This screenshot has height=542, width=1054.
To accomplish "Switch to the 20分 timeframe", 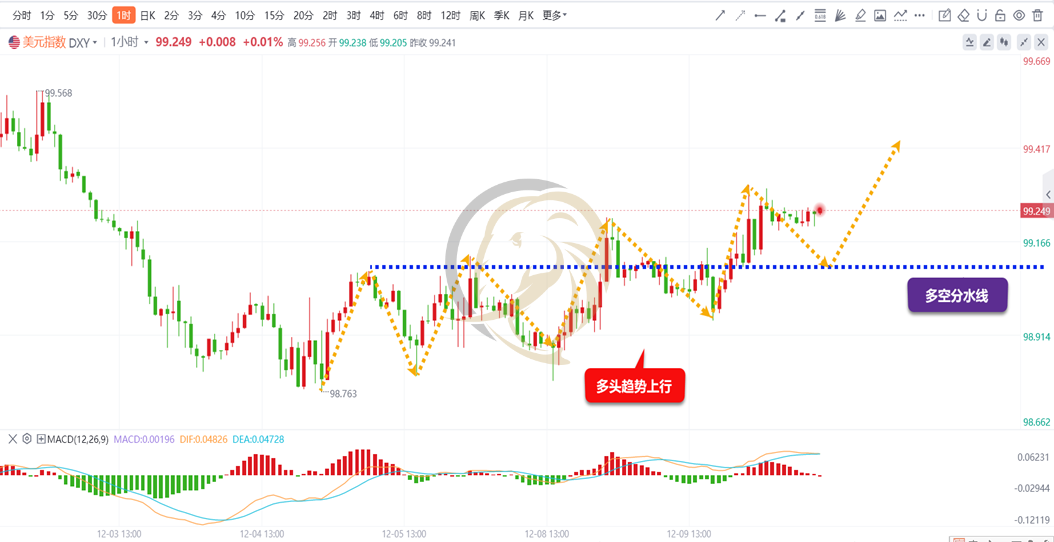I will [303, 15].
